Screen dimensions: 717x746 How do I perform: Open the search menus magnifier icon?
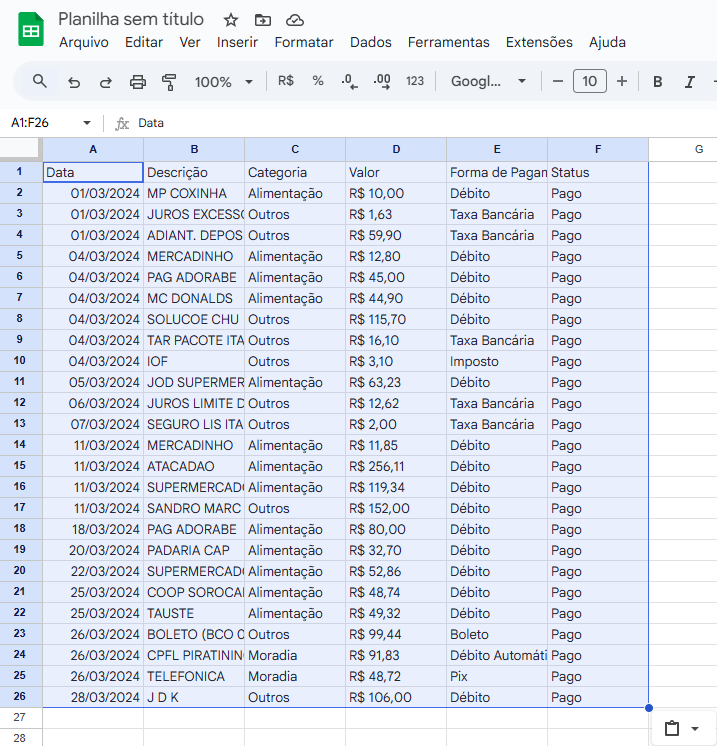[x=40, y=81]
